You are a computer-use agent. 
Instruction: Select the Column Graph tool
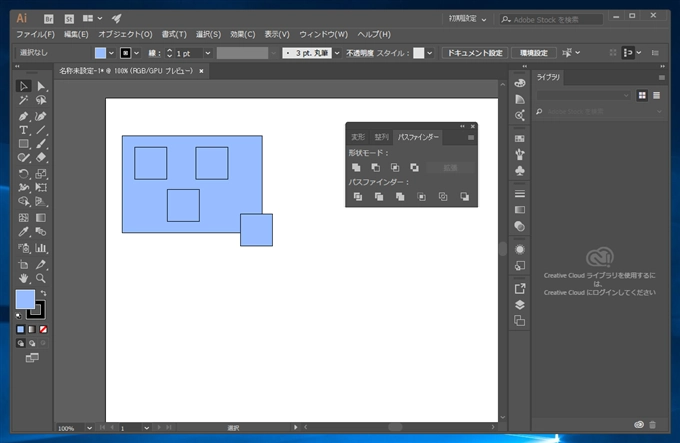[x=41, y=248]
